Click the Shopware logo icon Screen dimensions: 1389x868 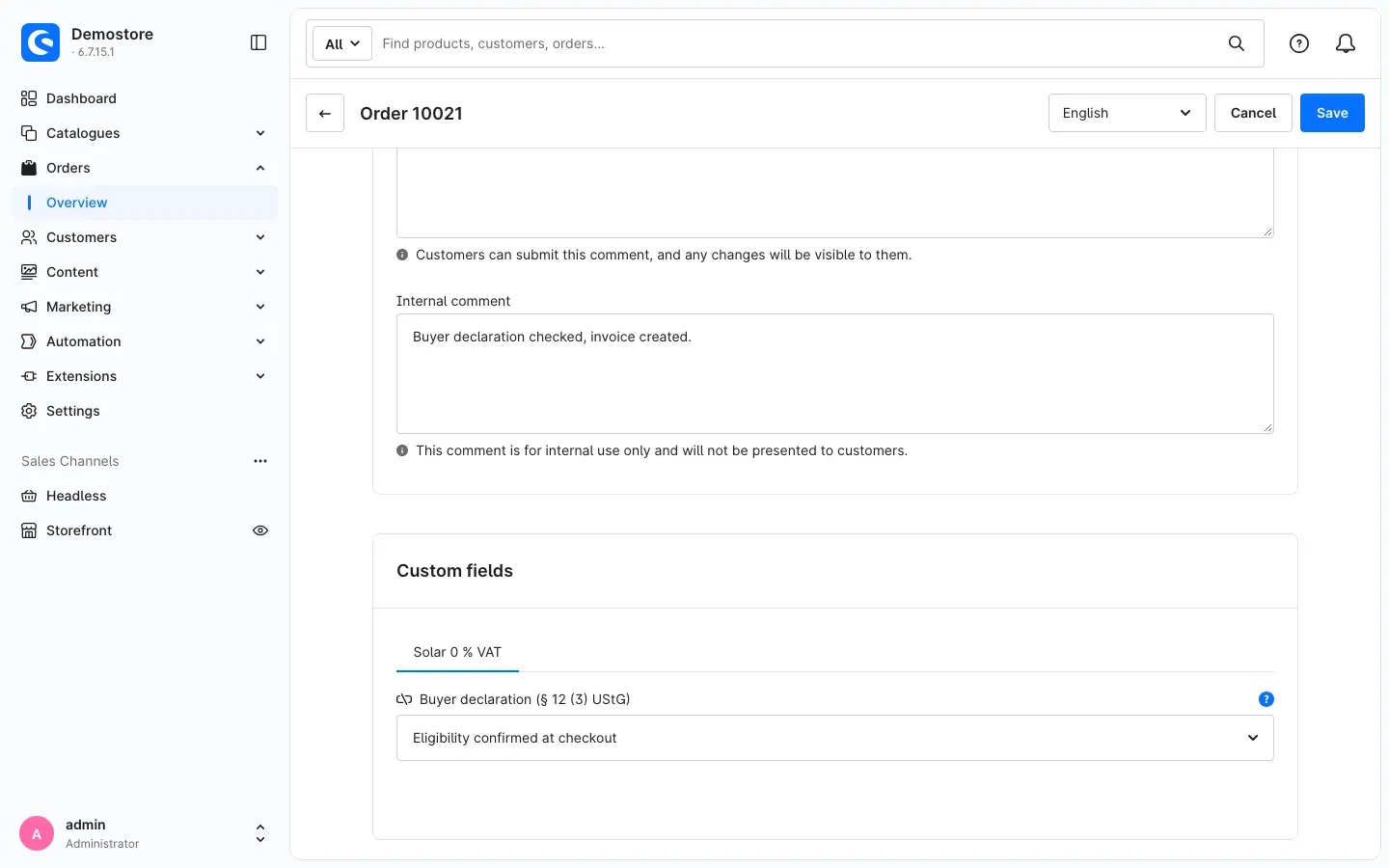point(41,42)
